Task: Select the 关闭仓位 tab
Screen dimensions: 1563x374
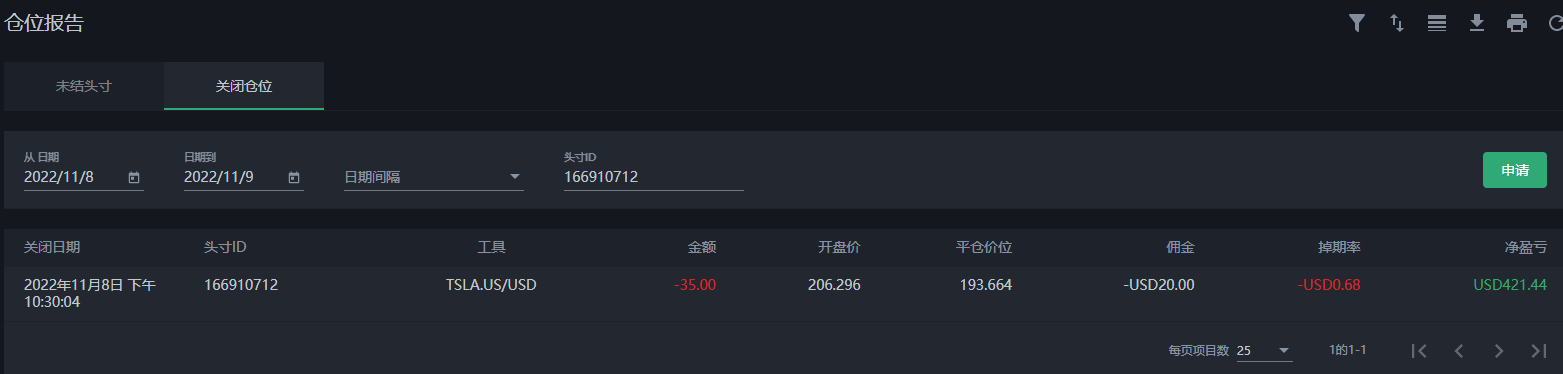Action: pos(244,86)
